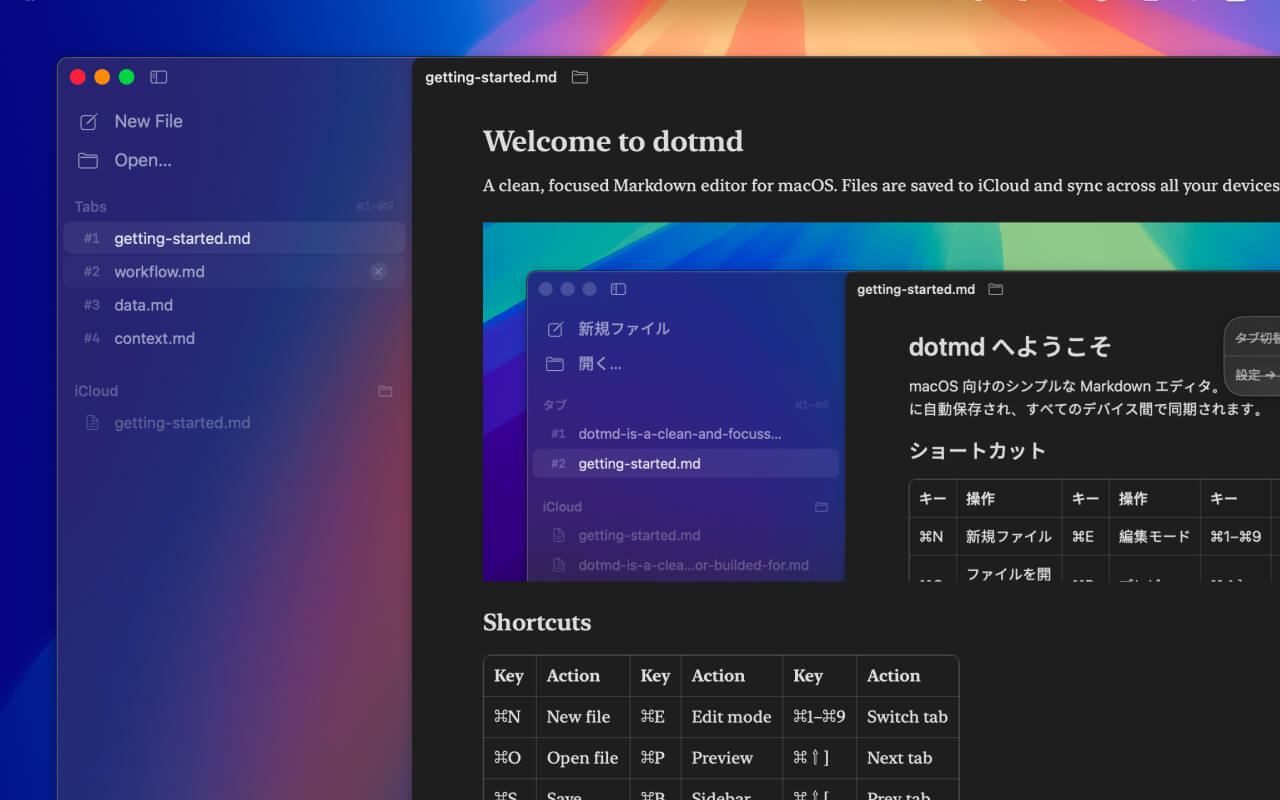Click the Open... sidebar button
This screenshot has height=800, width=1280.
(141, 160)
